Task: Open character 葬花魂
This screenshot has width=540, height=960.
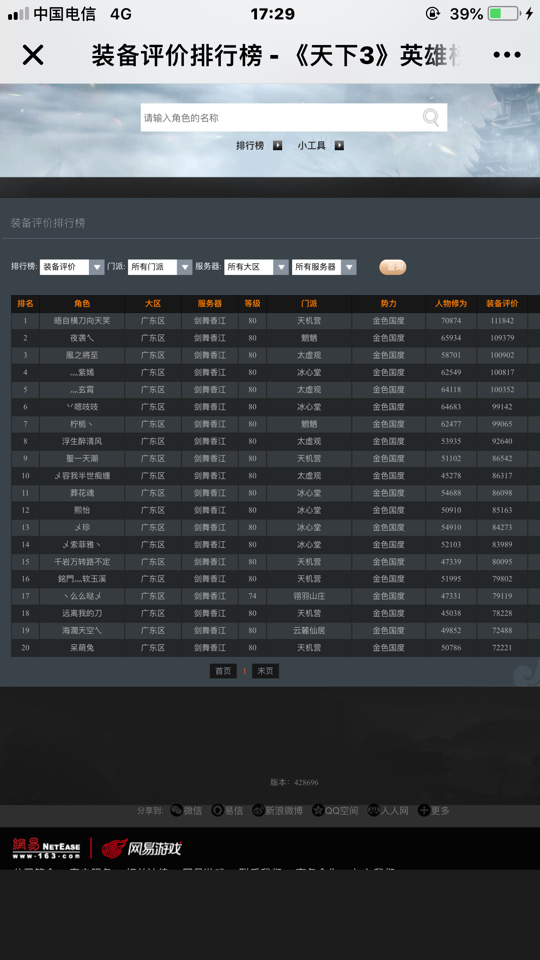Action: pos(82,493)
